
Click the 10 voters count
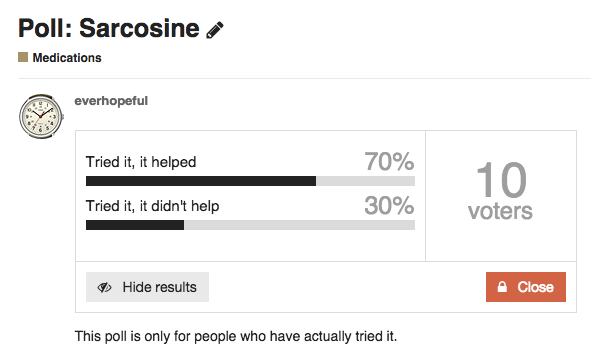(501, 179)
